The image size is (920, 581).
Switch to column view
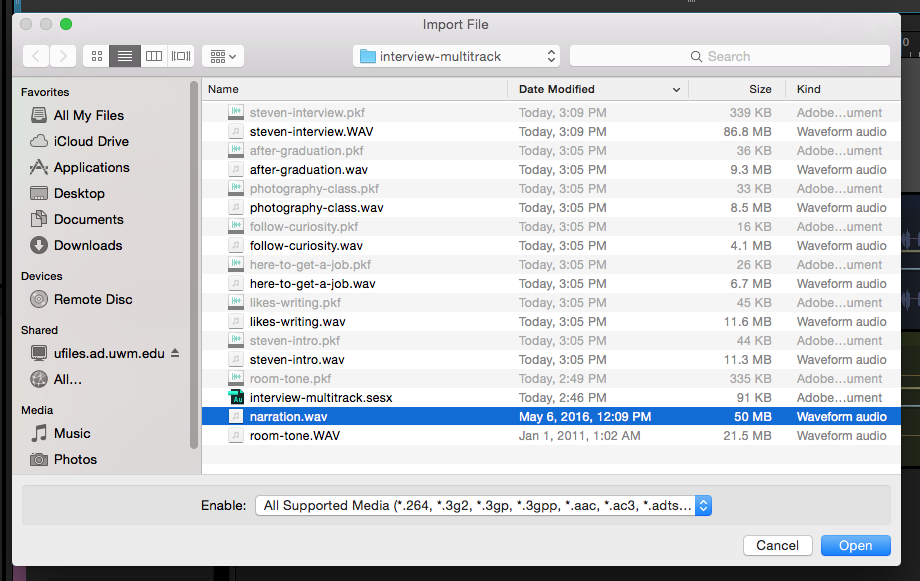click(x=152, y=55)
